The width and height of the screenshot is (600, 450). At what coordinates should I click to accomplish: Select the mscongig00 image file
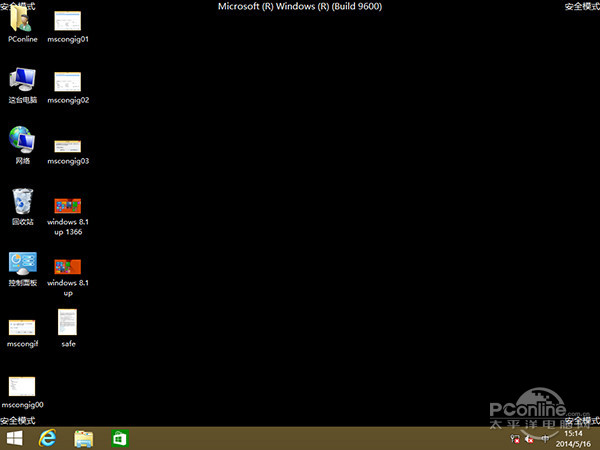click(22, 387)
